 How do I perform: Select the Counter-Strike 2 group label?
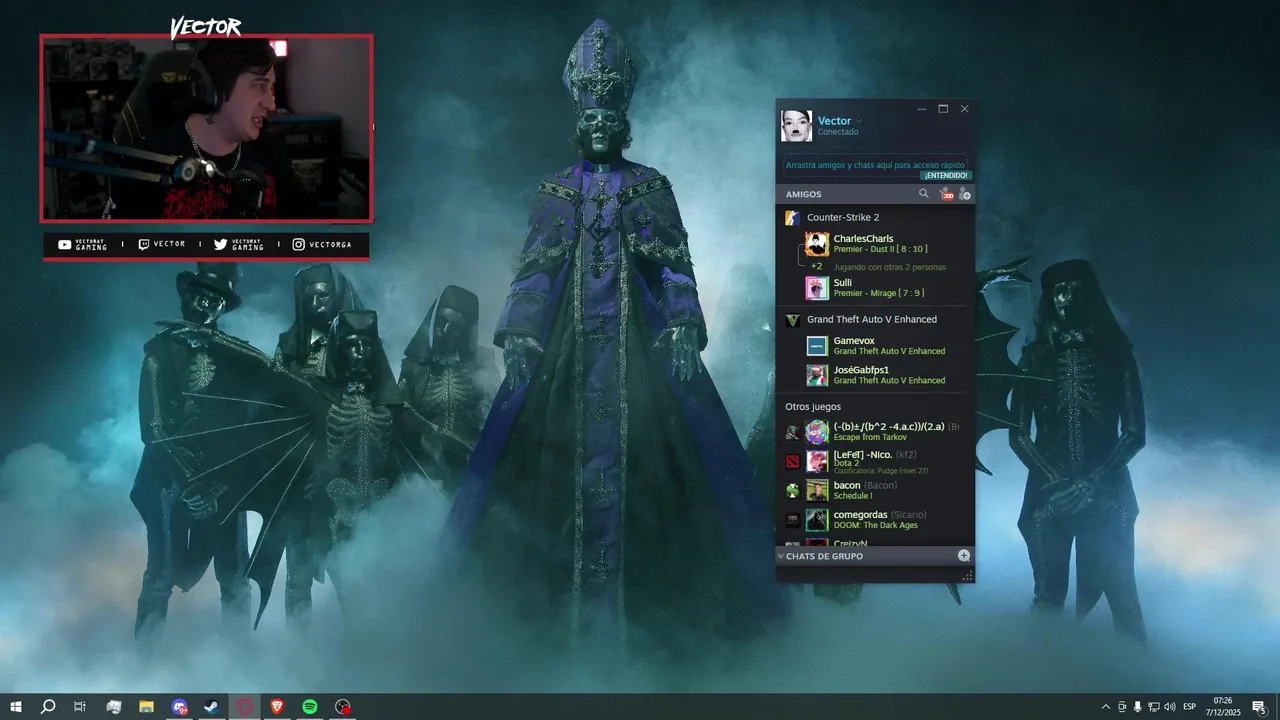pos(843,217)
